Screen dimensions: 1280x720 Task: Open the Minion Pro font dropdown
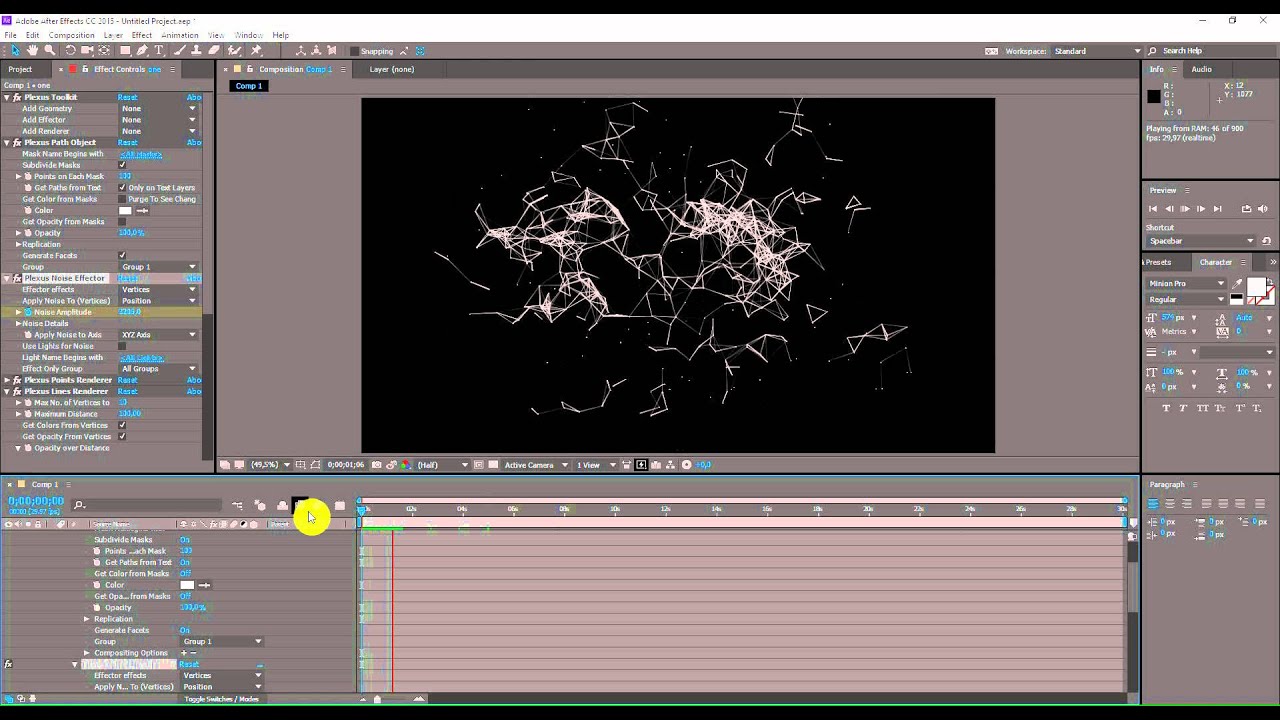(1186, 284)
